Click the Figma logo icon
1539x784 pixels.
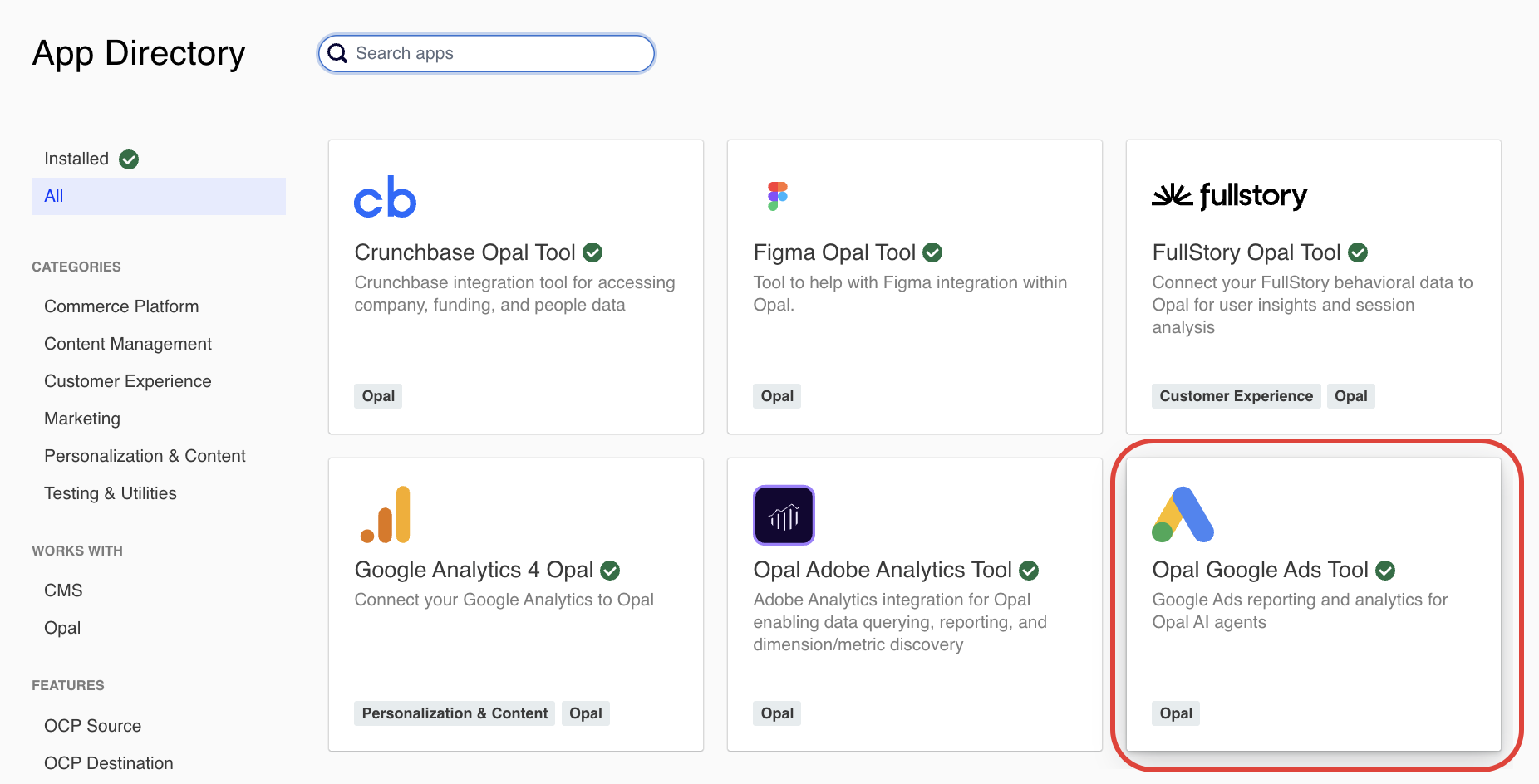point(777,196)
